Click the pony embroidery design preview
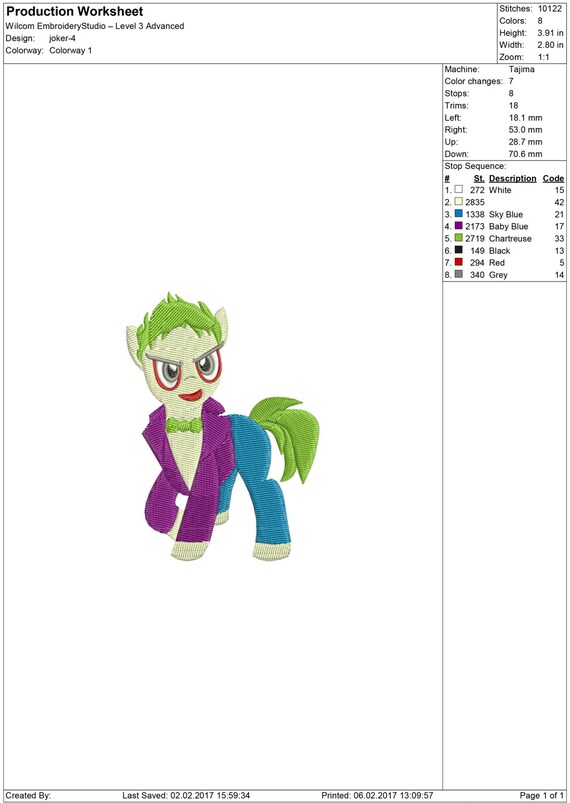The image size is (570, 803). coord(223,426)
